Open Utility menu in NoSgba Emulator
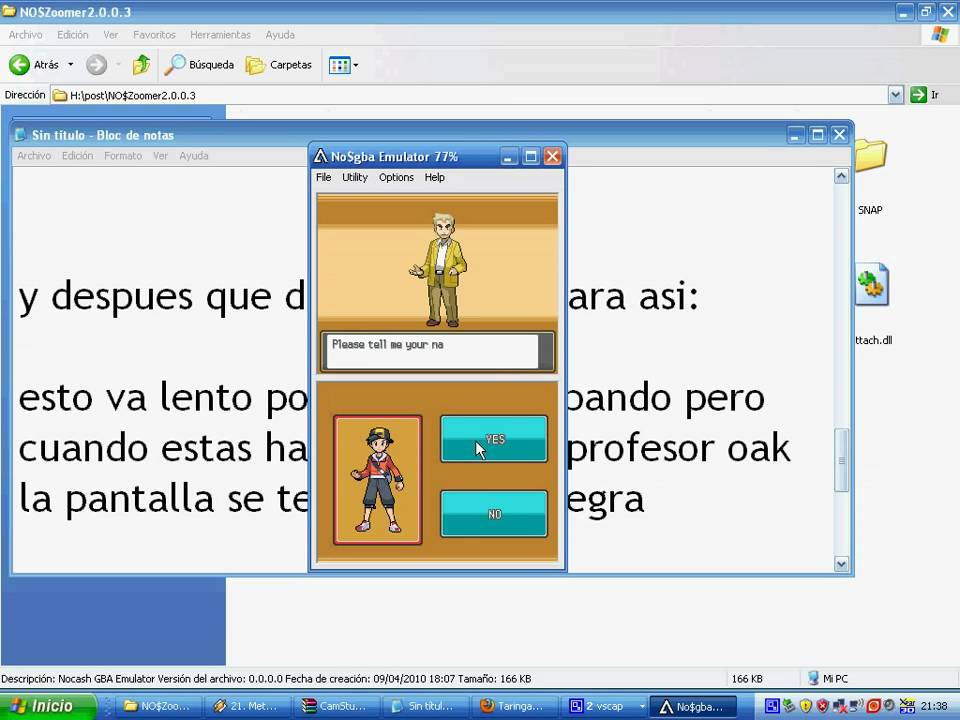This screenshot has height=720, width=960. click(354, 178)
